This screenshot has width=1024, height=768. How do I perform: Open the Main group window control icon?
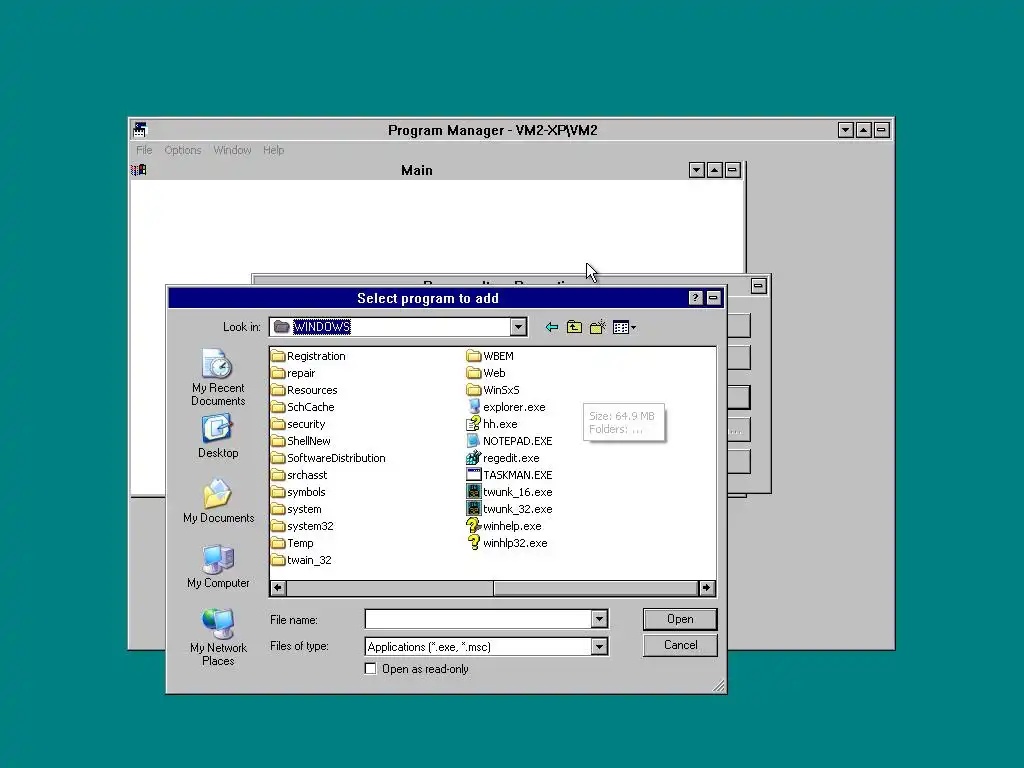pos(138,170)
